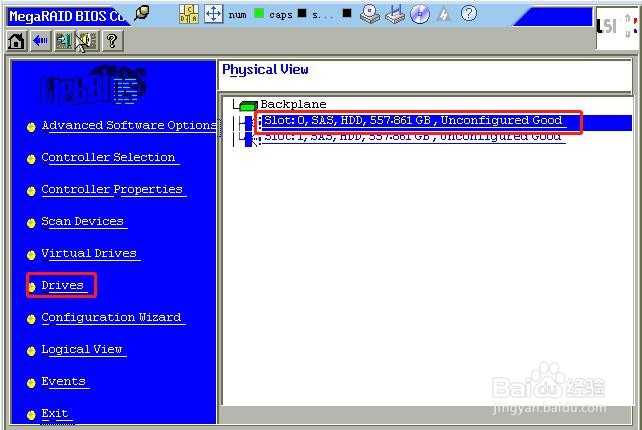Click the Ctrl-Alt-Del keyboard keys icon
642x430 pixels.
pyautogui.click(x=189, y=14)
